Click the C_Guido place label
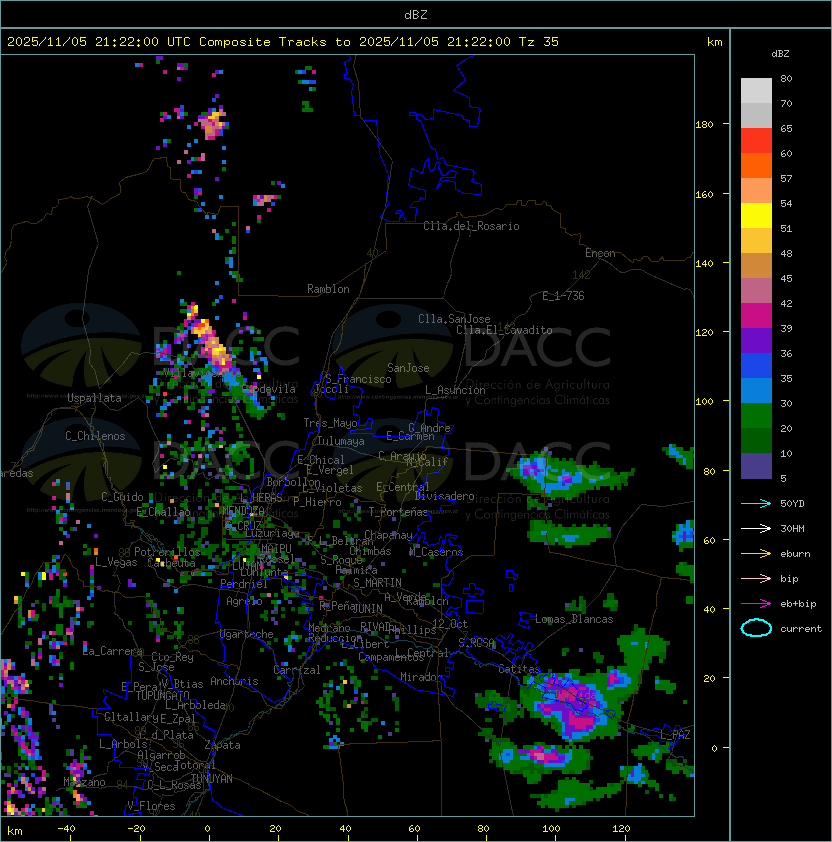The height and width of the screenshot is (842, 832). (122, 497)
